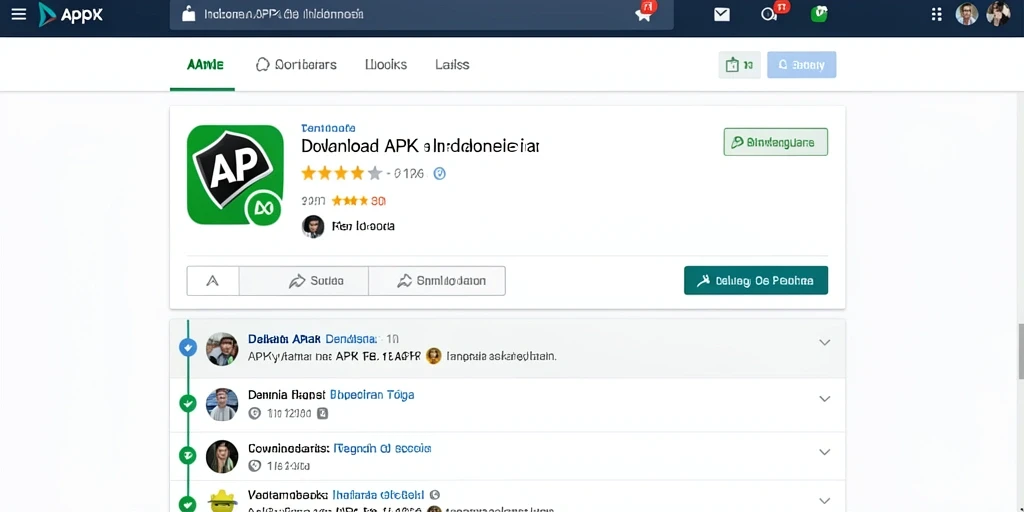Click the Sutioo share button
The height and width of the screenshot is (512, 1024).
[304, 281]
